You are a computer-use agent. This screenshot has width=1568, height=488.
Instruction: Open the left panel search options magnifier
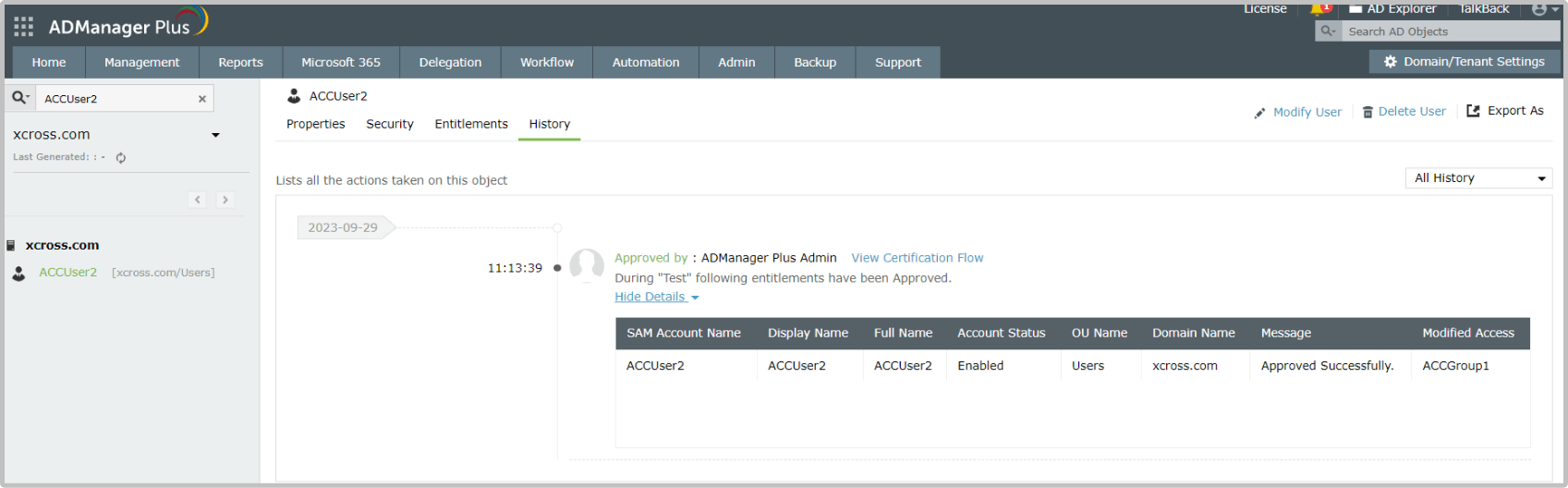click(20, 97)
